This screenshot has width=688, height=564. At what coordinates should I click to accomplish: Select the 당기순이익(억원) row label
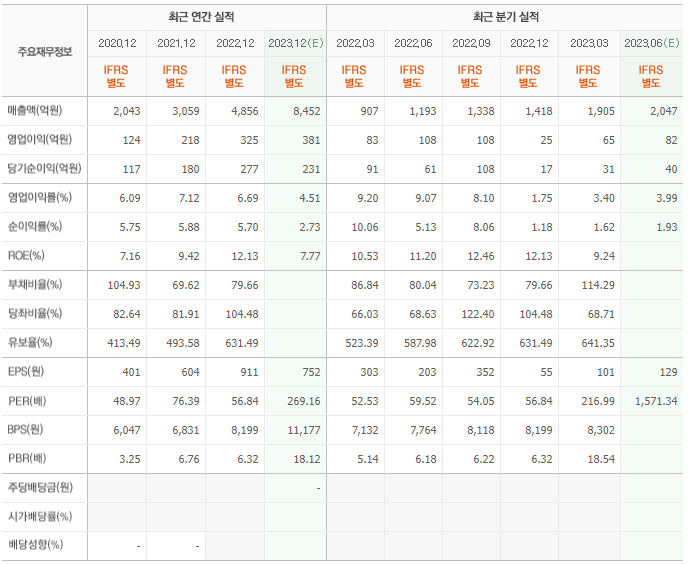click(44, 169)
